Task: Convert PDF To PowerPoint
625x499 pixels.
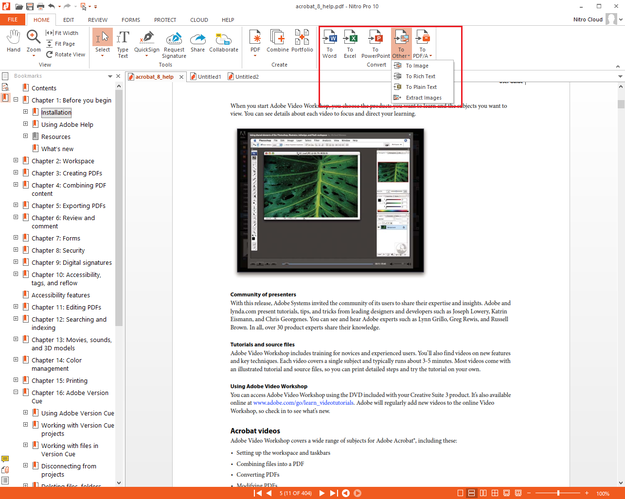Action: 375,44
